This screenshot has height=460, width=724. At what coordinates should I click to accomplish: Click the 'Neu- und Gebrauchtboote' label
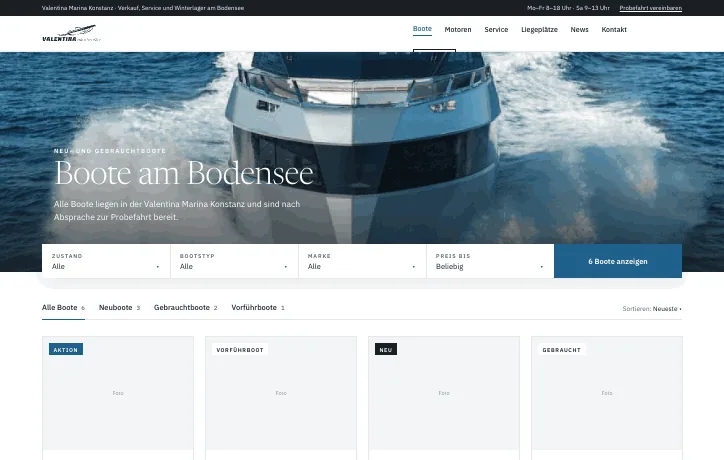pyautogui.click(x=109, y=151)
